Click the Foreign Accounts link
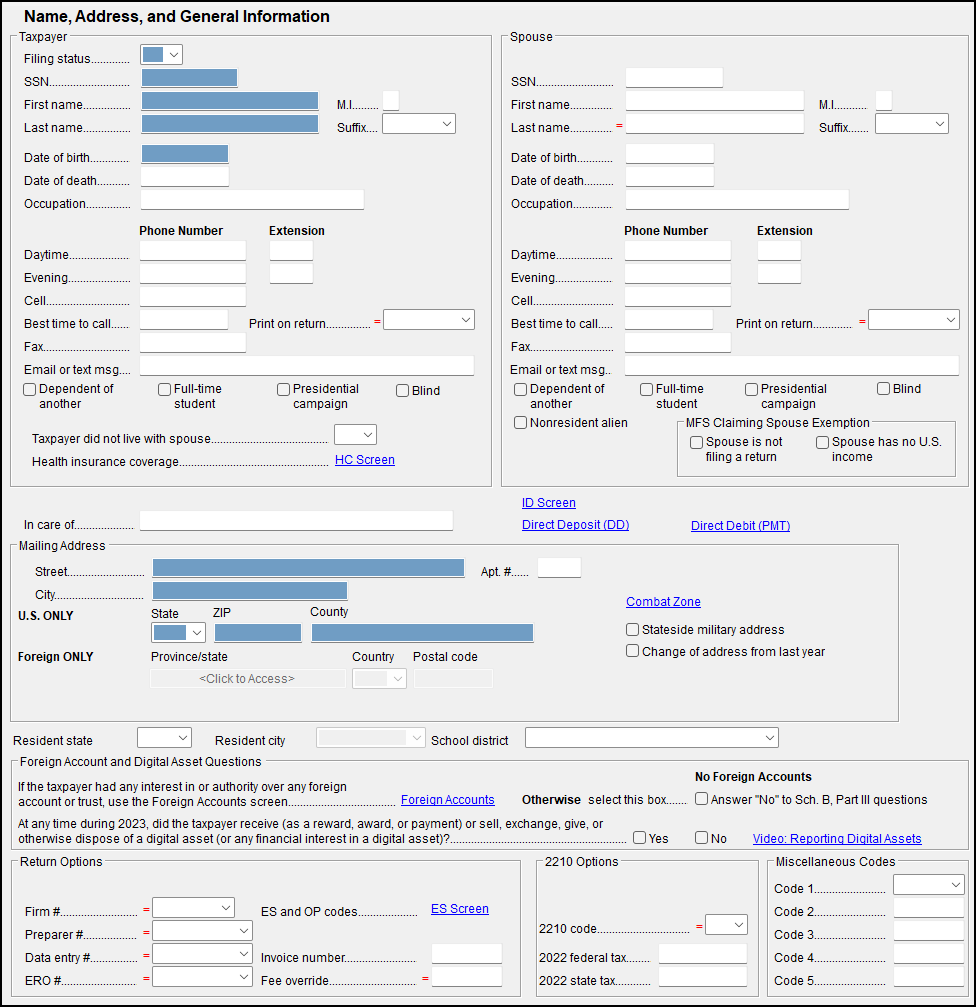The width and height of the screenshot is (976, 1007). 447,800
